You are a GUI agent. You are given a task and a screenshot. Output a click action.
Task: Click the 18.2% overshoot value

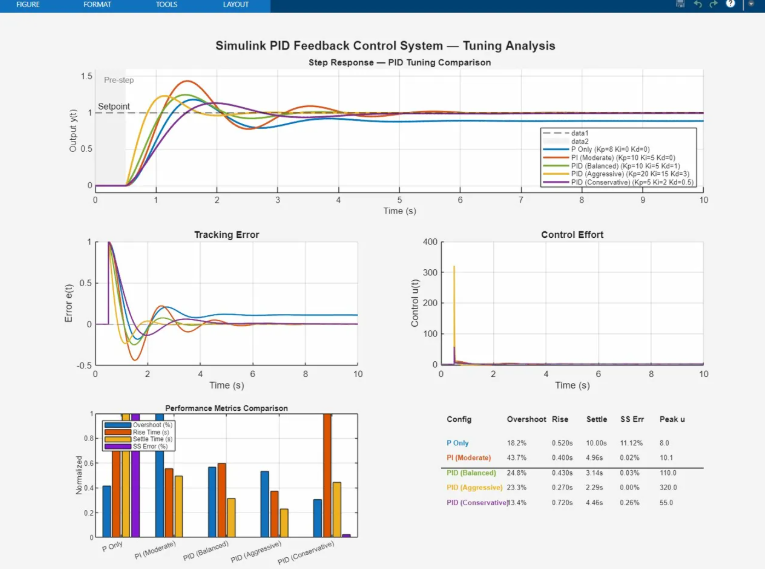point(517,443)
